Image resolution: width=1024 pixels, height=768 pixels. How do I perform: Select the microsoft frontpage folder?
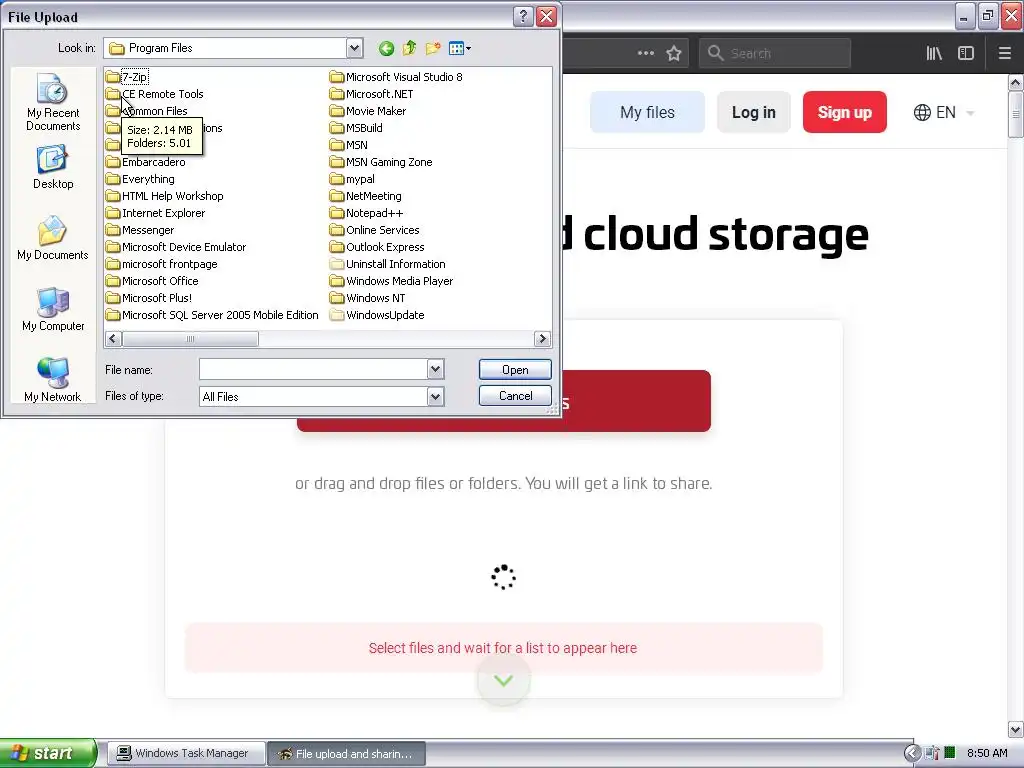[x=162, y=264]
